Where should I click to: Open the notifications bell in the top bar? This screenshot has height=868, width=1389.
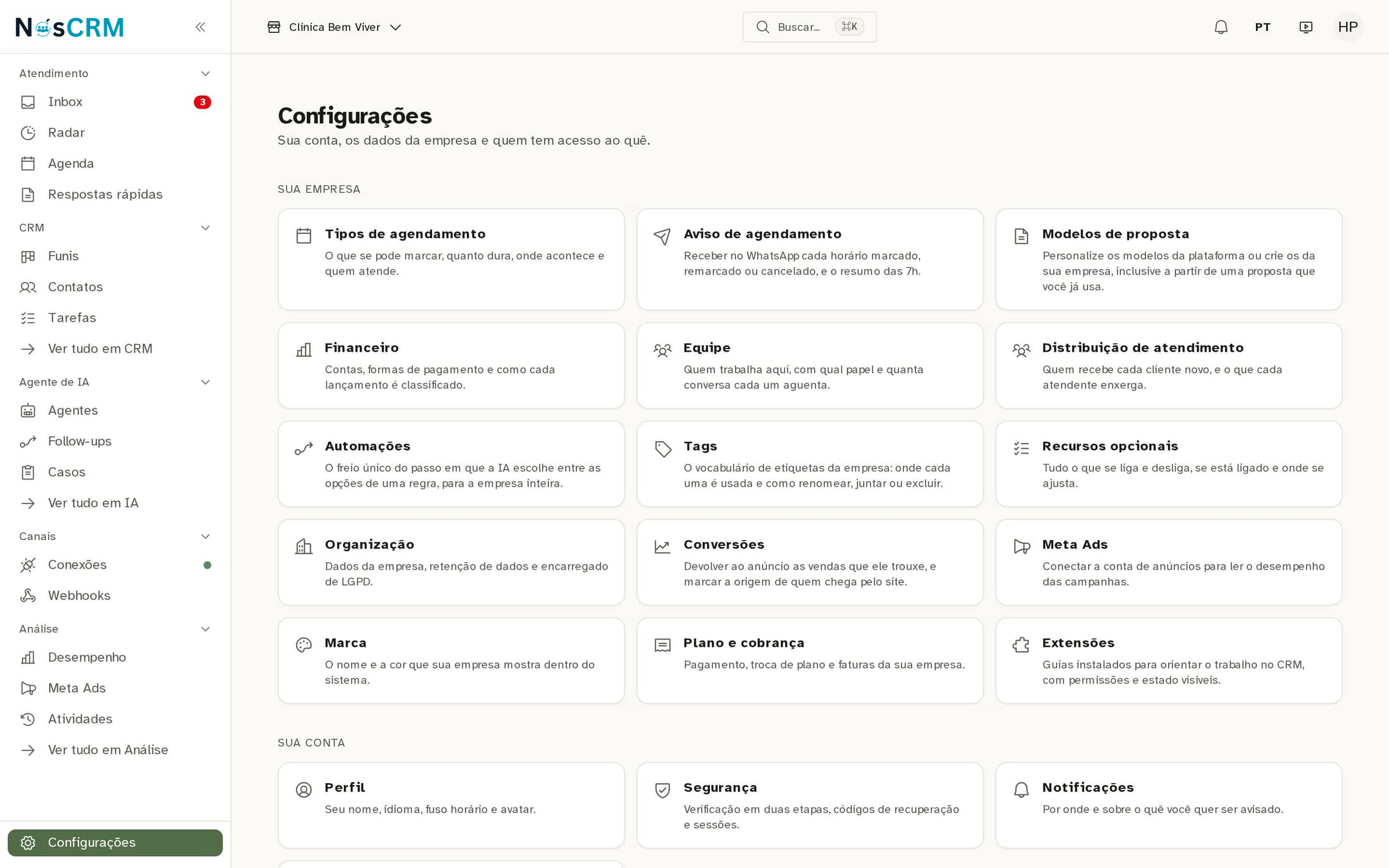[x=1221, y=27]
